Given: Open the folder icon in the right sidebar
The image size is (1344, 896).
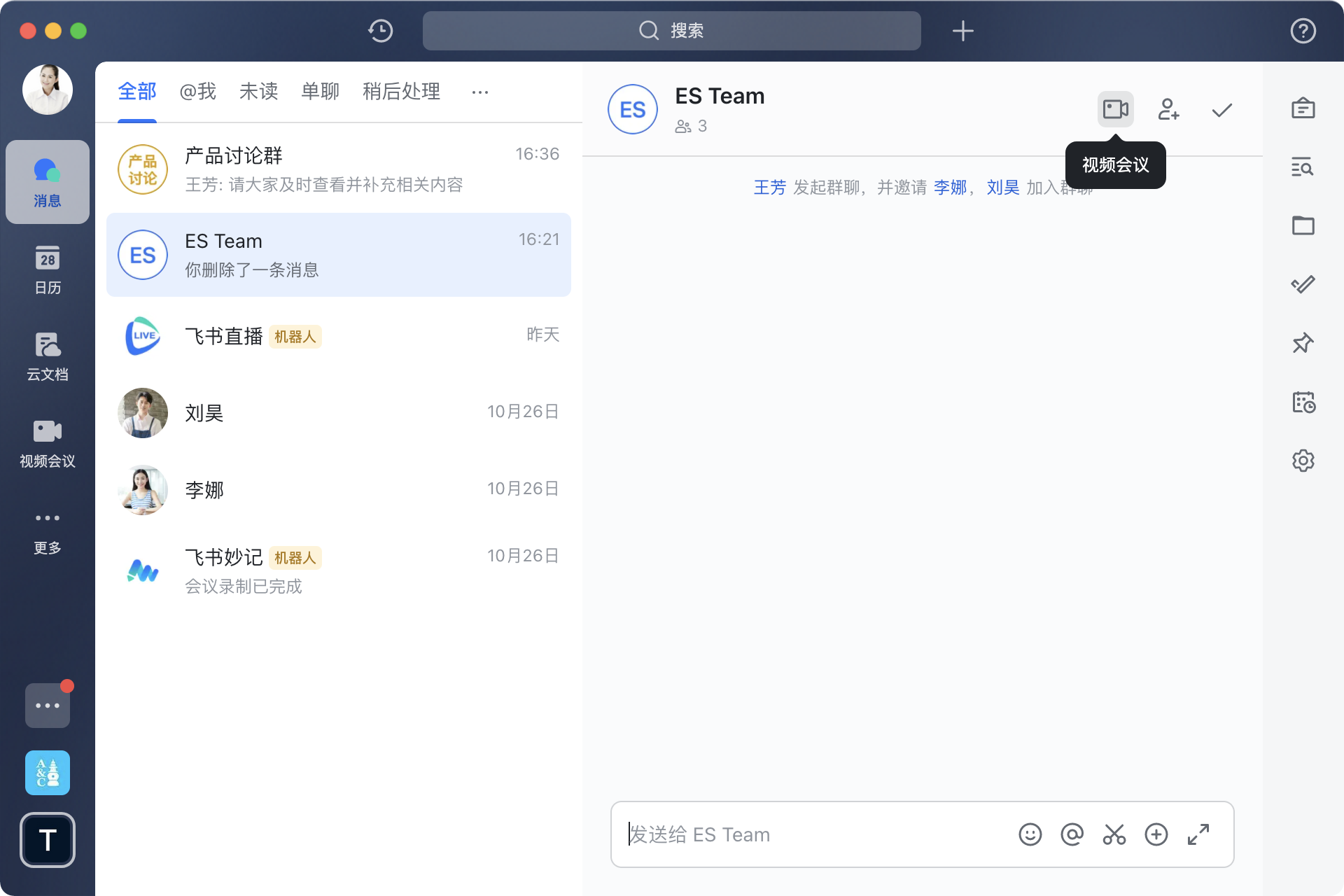Looking at the screenshot, I should coord(1303,225).
